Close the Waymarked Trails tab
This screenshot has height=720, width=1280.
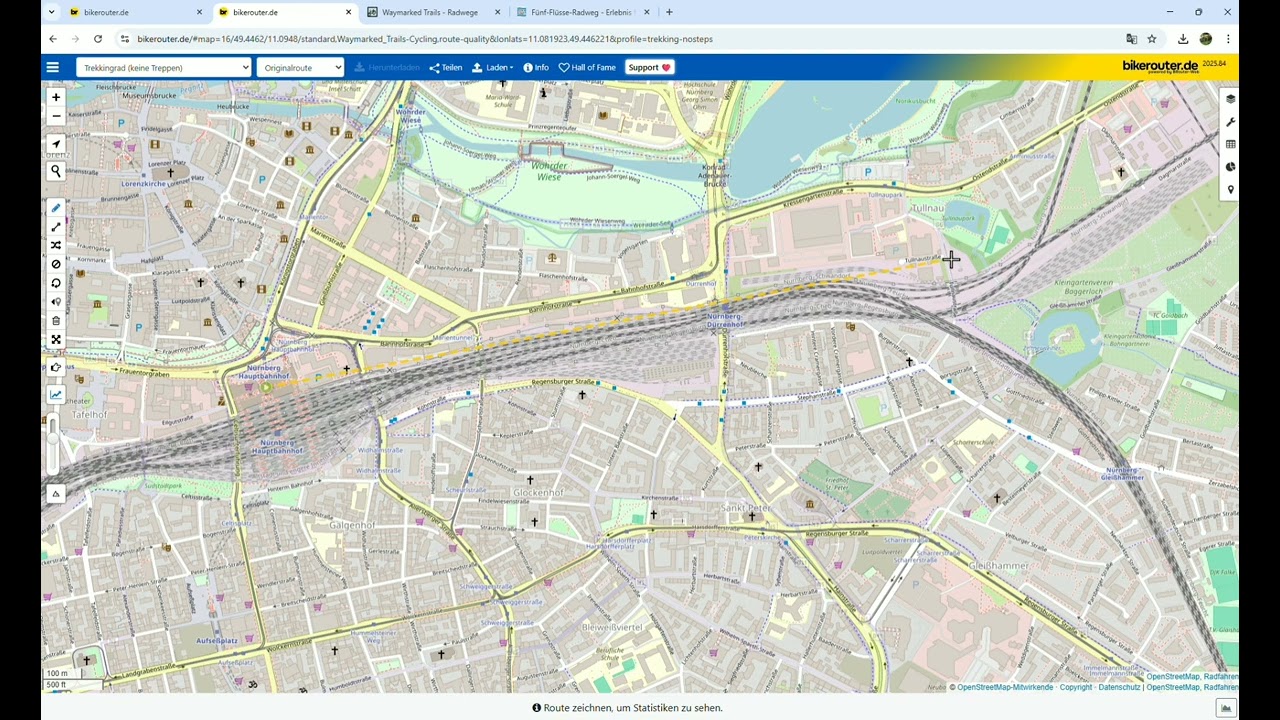(498, 12)
